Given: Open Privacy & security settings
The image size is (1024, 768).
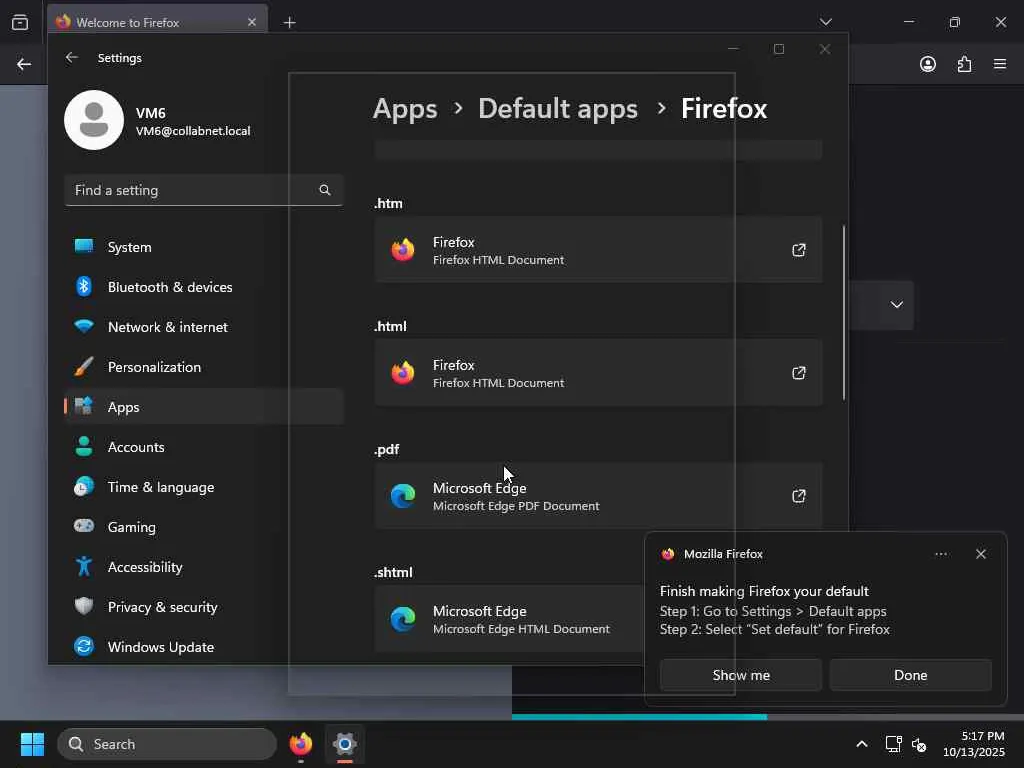Looking at the screenshot, I should click(x=204, y=607).
